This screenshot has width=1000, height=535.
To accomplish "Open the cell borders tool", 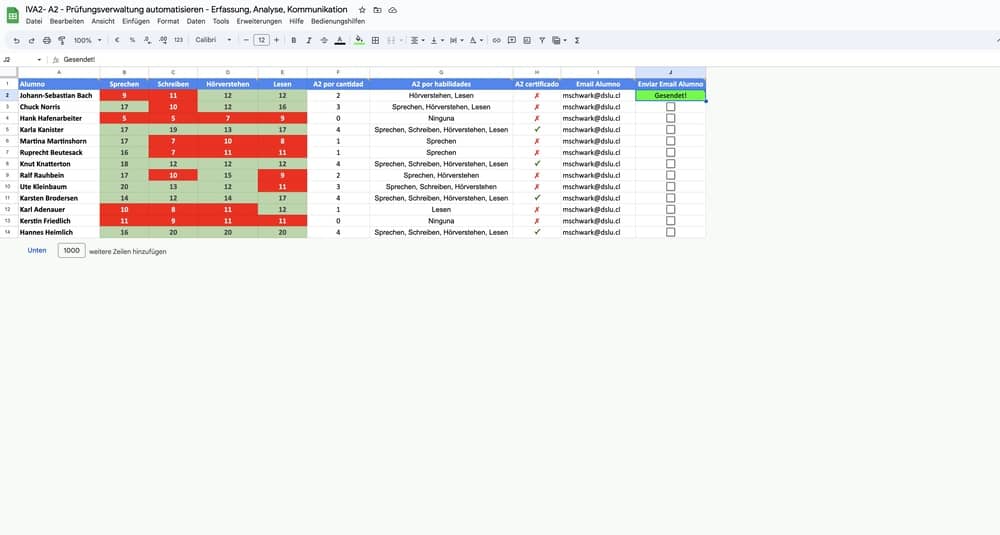I will pyautogui.click(x=375, y=40).
